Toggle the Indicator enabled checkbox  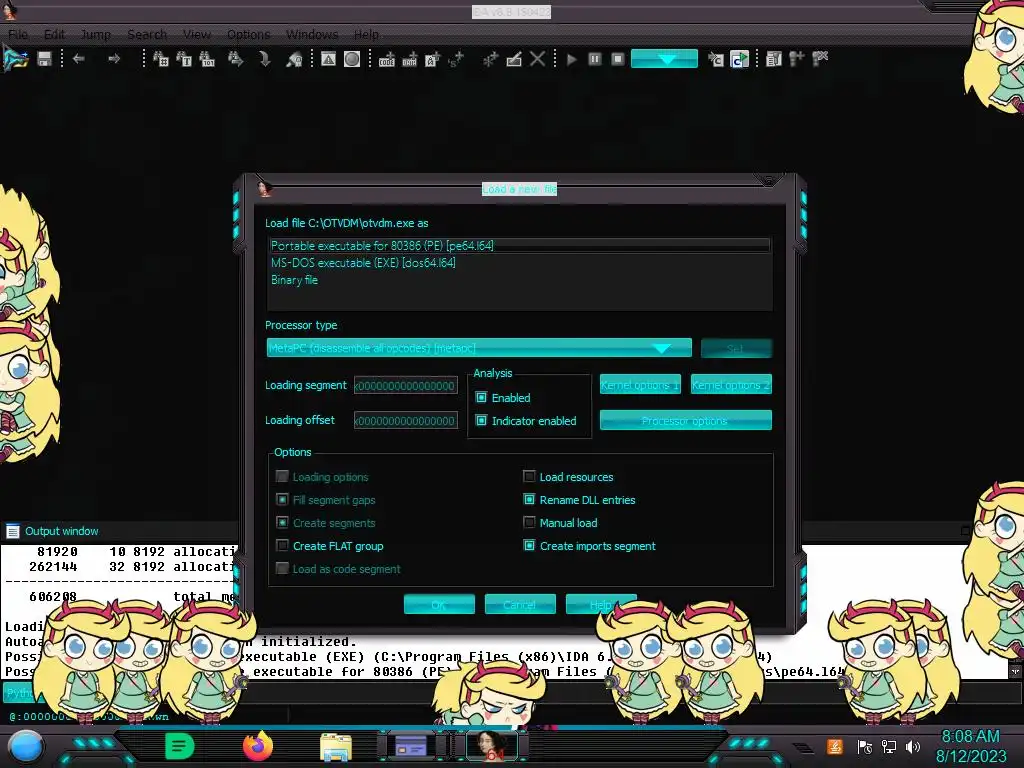(x=481, y=421)
